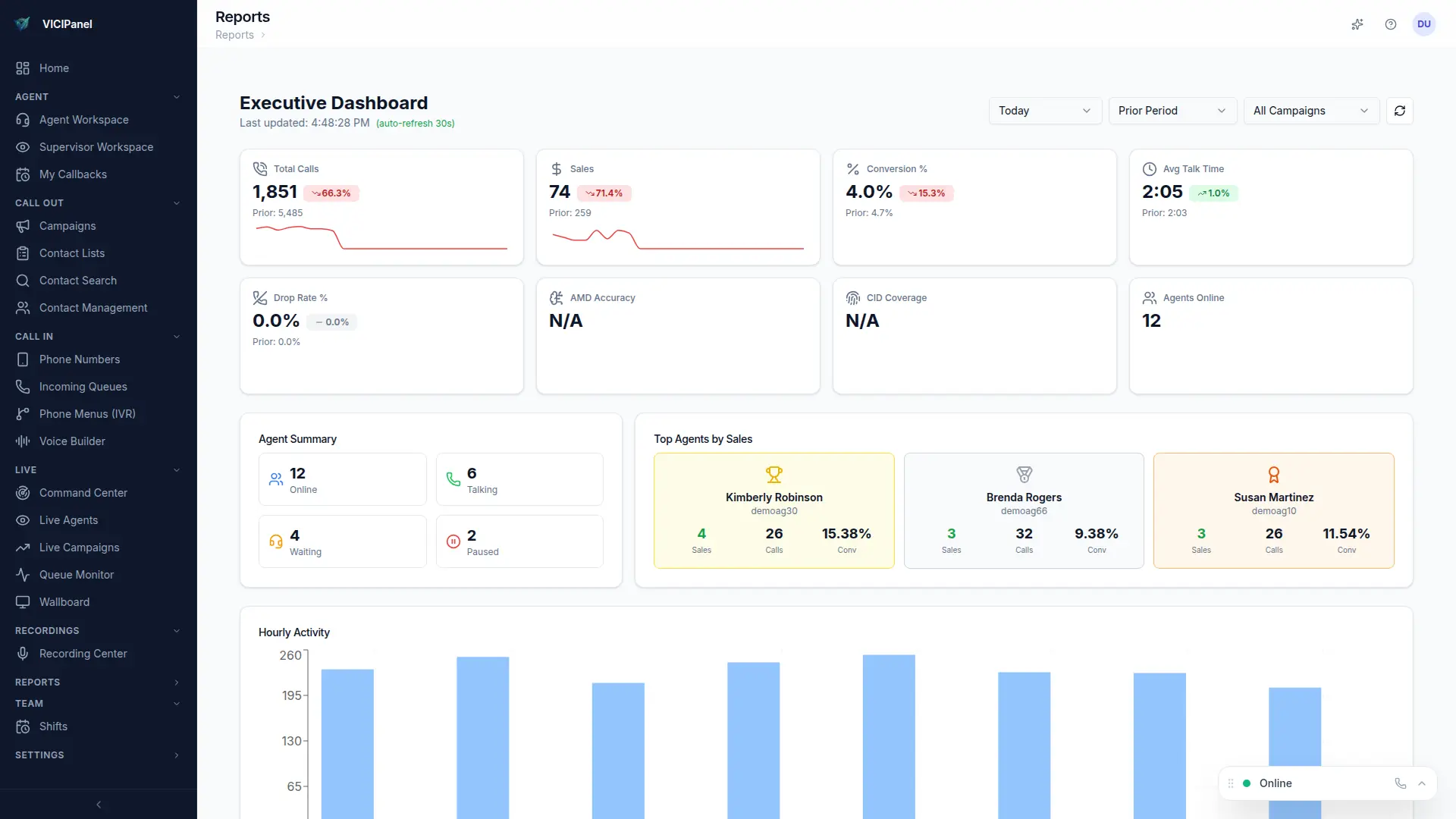
Task: Click the phone icon in the Online widget
Action: point(1399,783)
